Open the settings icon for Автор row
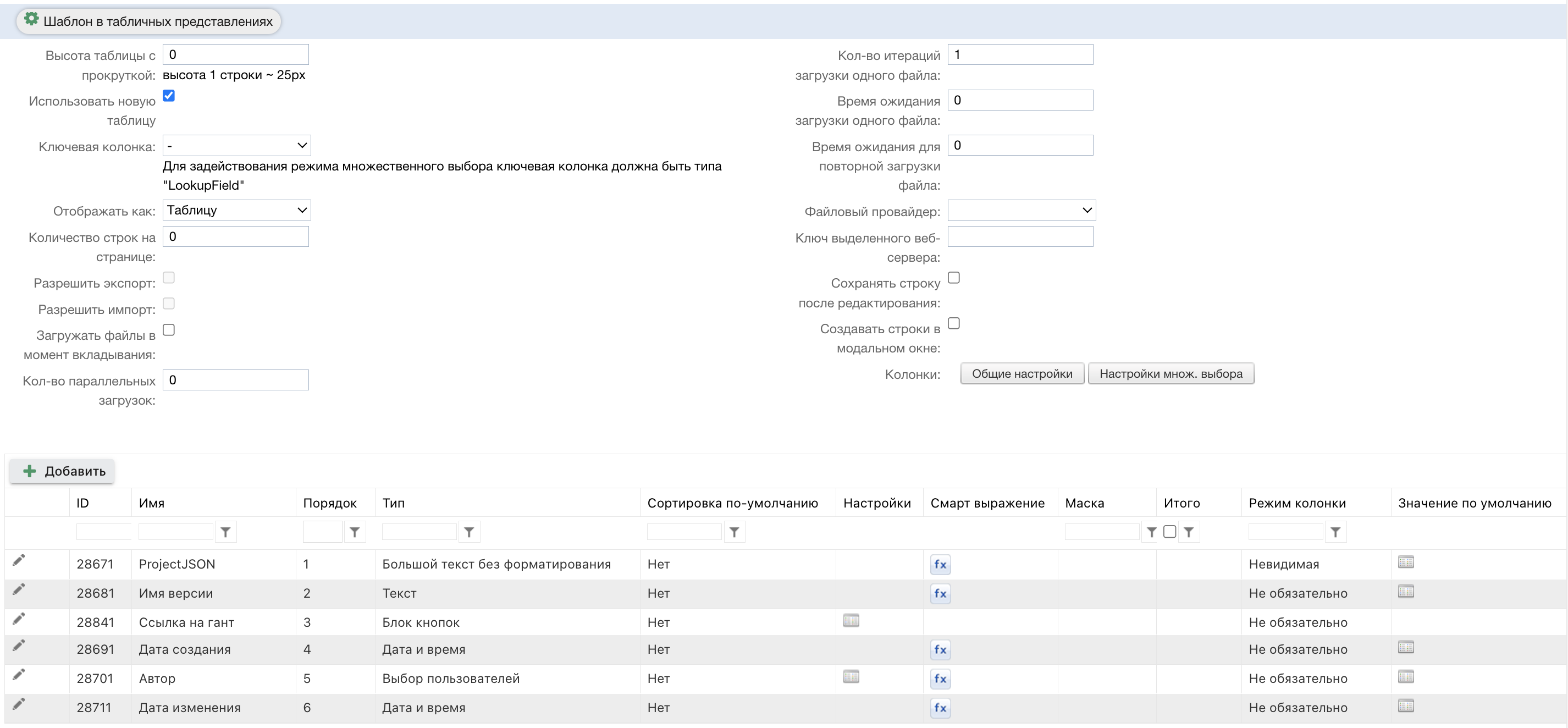 coord(851,677)
